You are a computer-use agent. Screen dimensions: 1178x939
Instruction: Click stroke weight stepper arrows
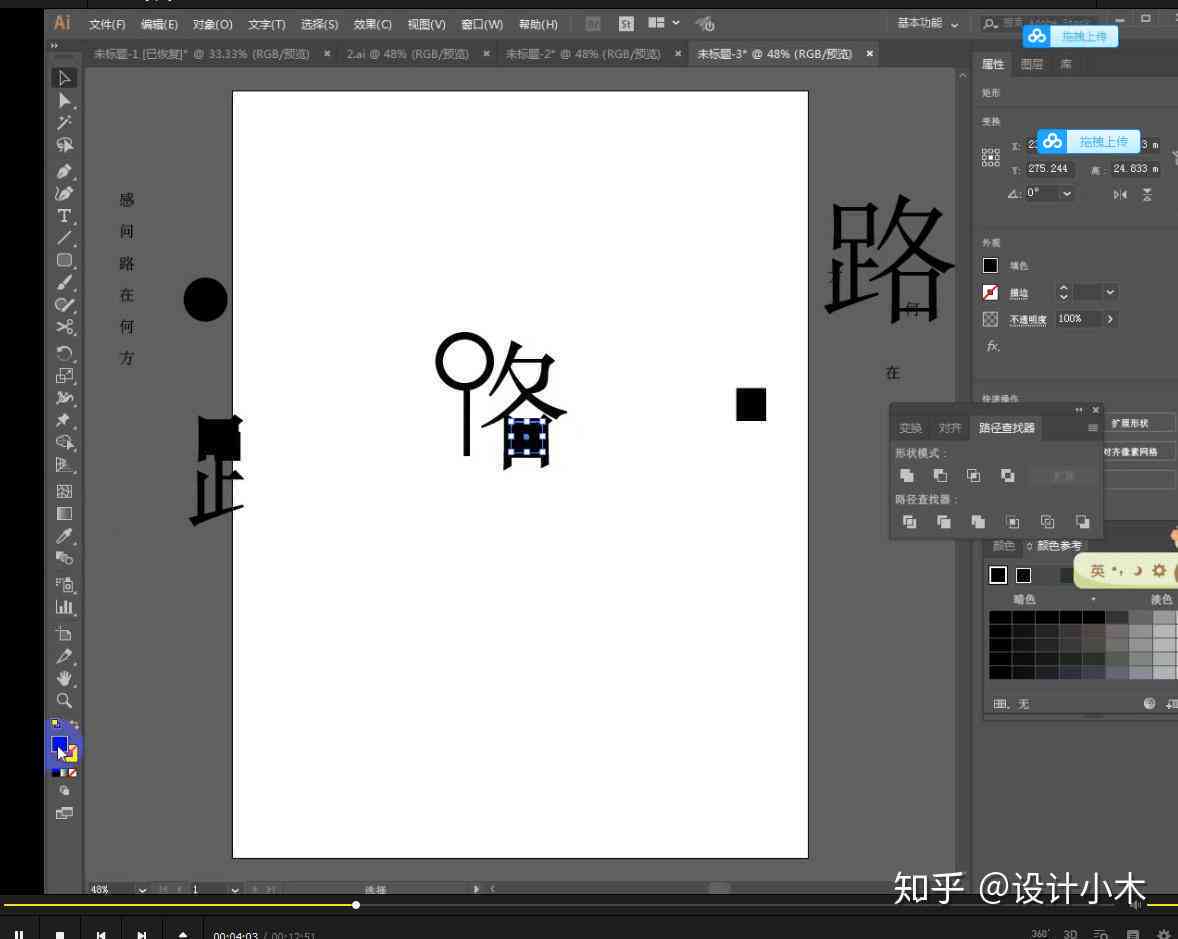pyautogui.click(x=1063, y=292)
